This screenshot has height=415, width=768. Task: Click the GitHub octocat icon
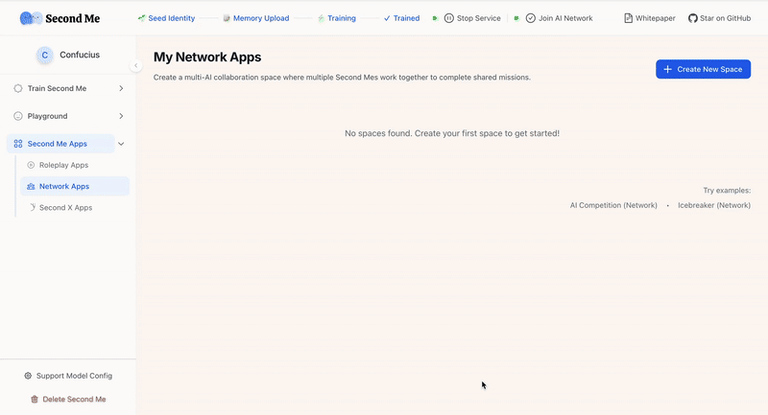(693, 18)
